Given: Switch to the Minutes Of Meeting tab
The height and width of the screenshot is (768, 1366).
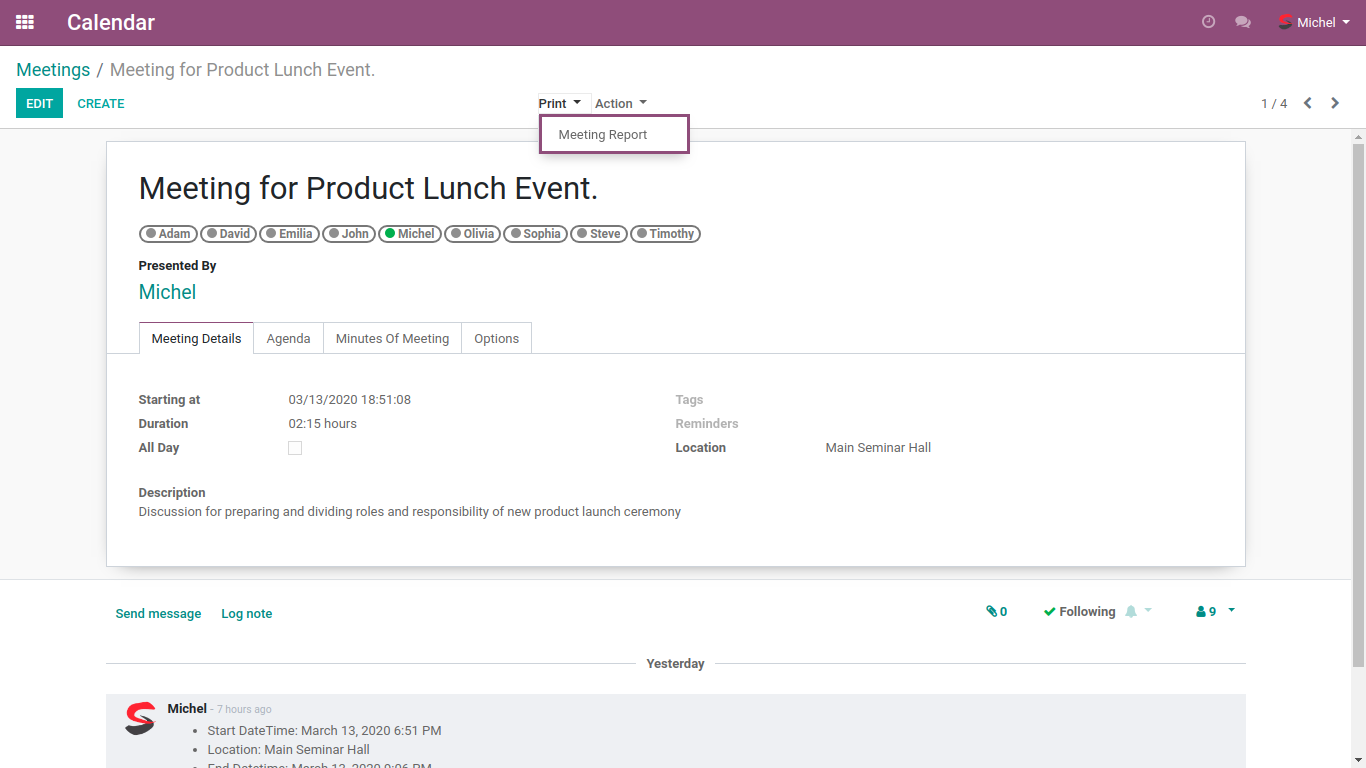Looking at the screenshot, I should click(x=392, y=339).
